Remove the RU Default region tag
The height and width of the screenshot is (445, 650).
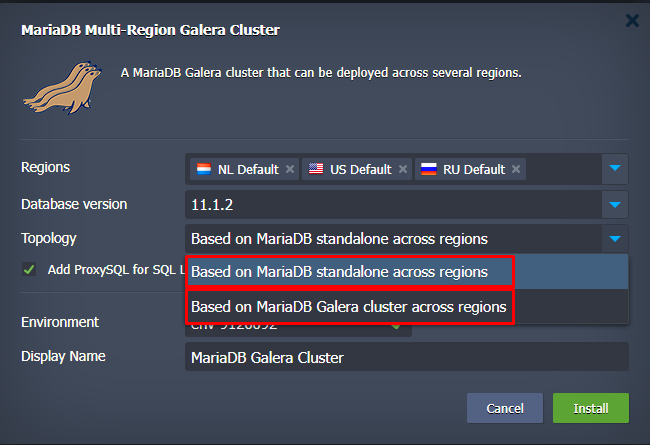(x=516, y=169)
